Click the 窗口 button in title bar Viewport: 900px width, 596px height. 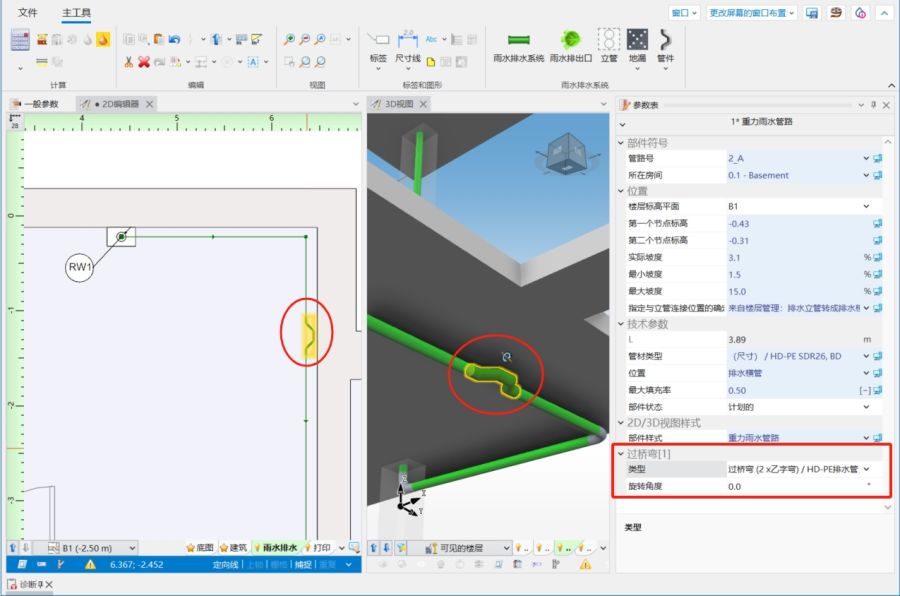pyautogui.click(x=684, y=13)
